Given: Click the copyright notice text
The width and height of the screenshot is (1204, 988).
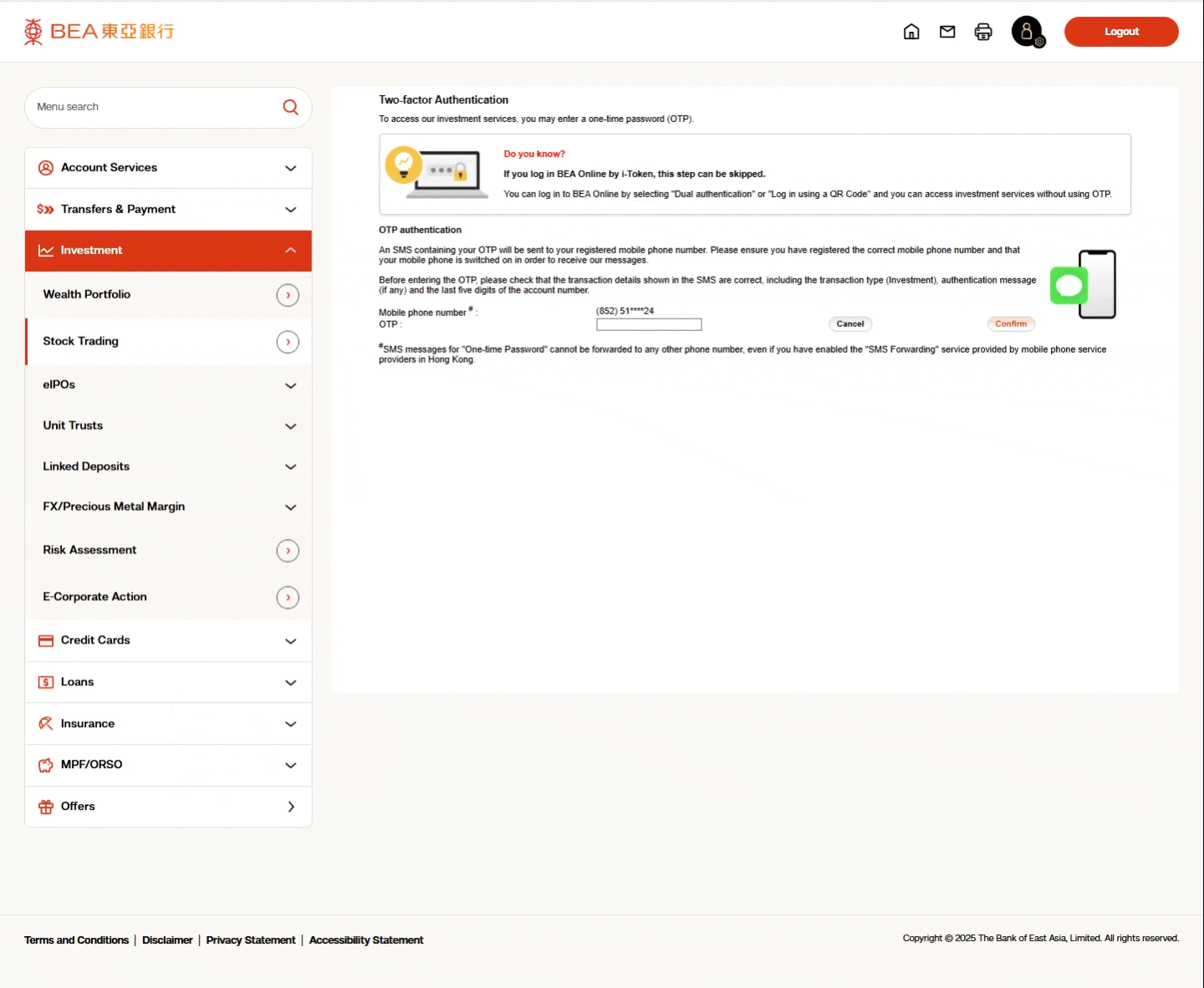Looking at the screenshot, I should (1041, 938).
